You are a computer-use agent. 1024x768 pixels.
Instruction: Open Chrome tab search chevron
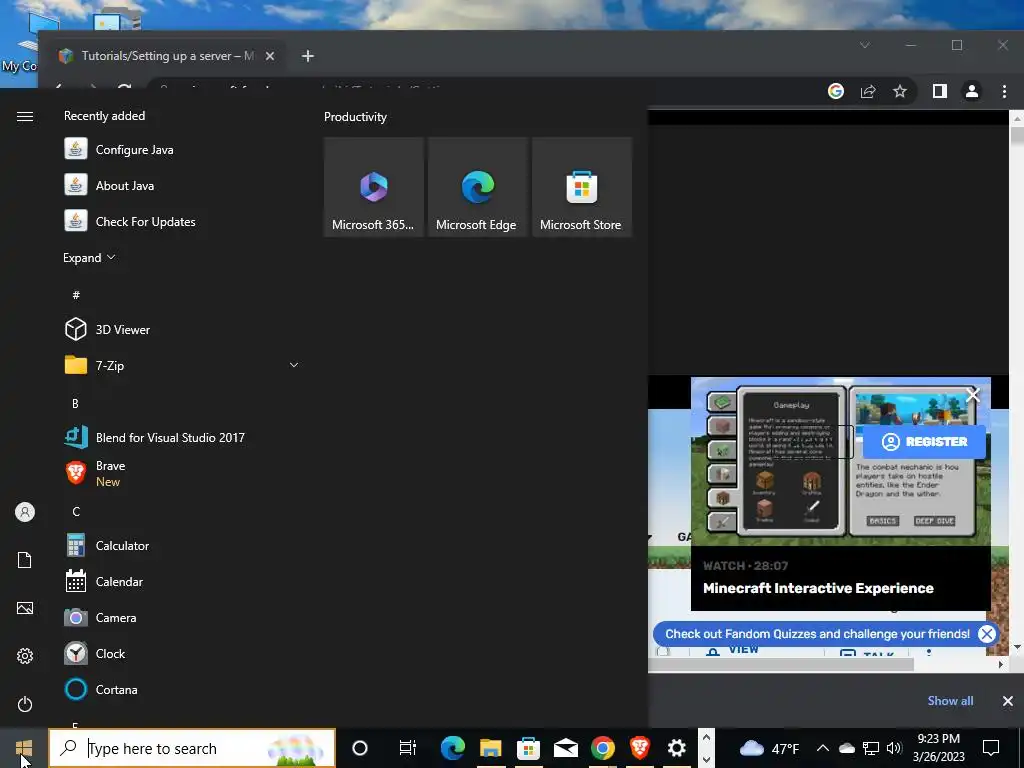pyautogui.click(x=865, y=45)
